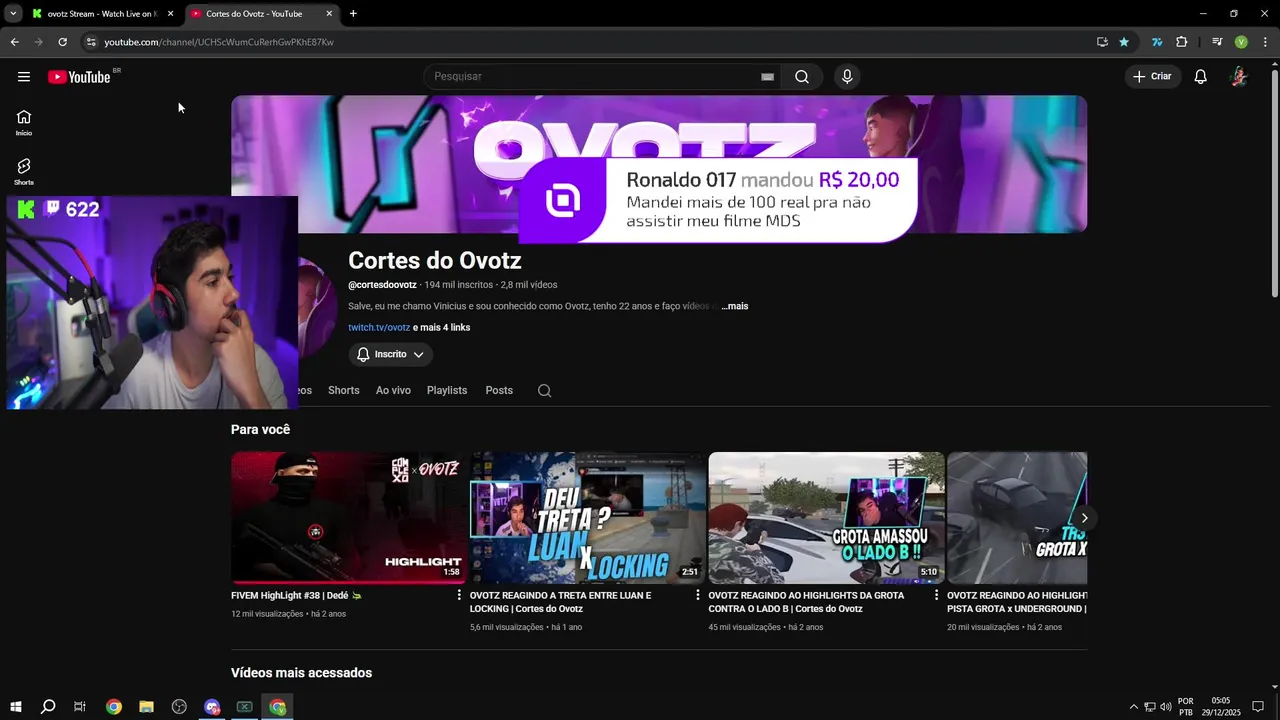Screen dimensions: 1280x720
Task: Click the address bar URL
Action: (219, 42)
